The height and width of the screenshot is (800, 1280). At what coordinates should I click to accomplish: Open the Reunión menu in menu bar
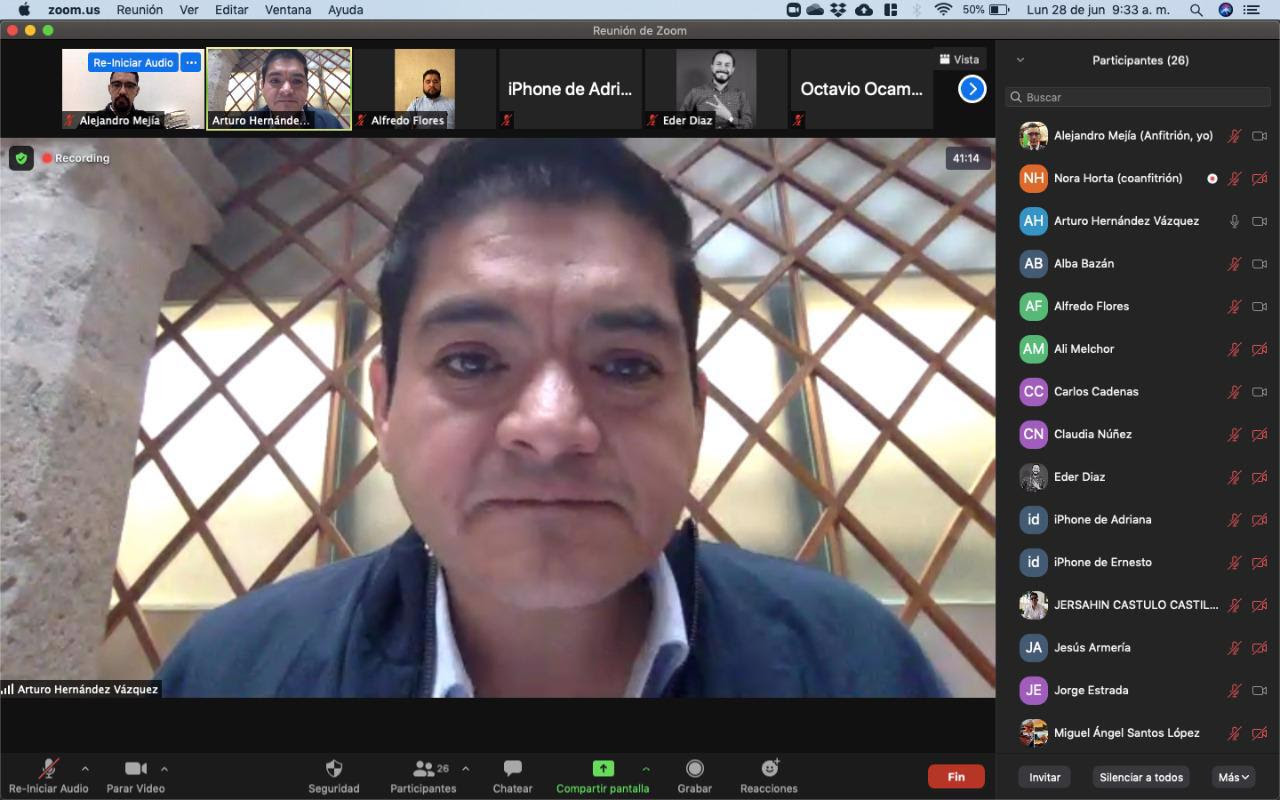139,10
